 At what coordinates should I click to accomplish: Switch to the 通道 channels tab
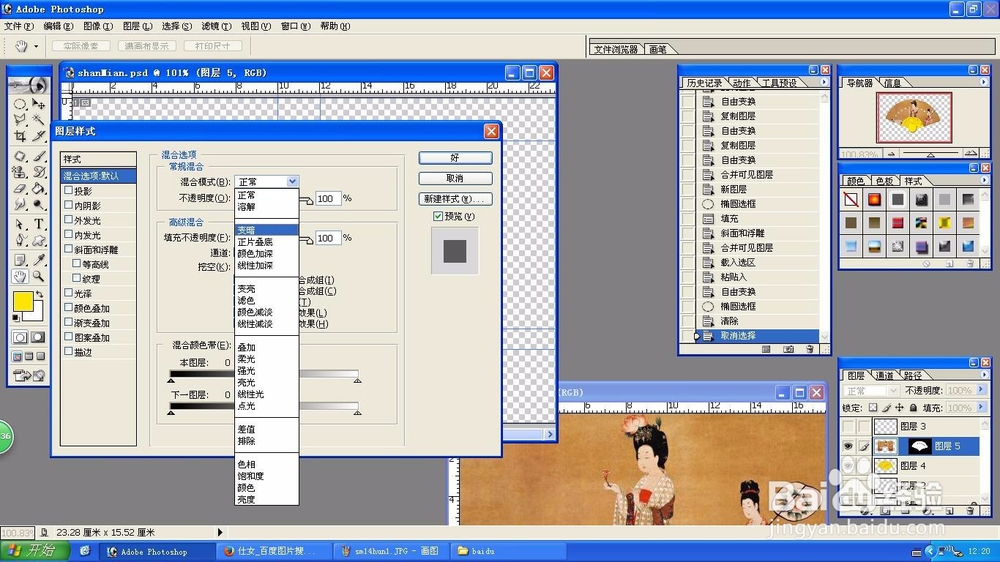(x=884, y=376)
